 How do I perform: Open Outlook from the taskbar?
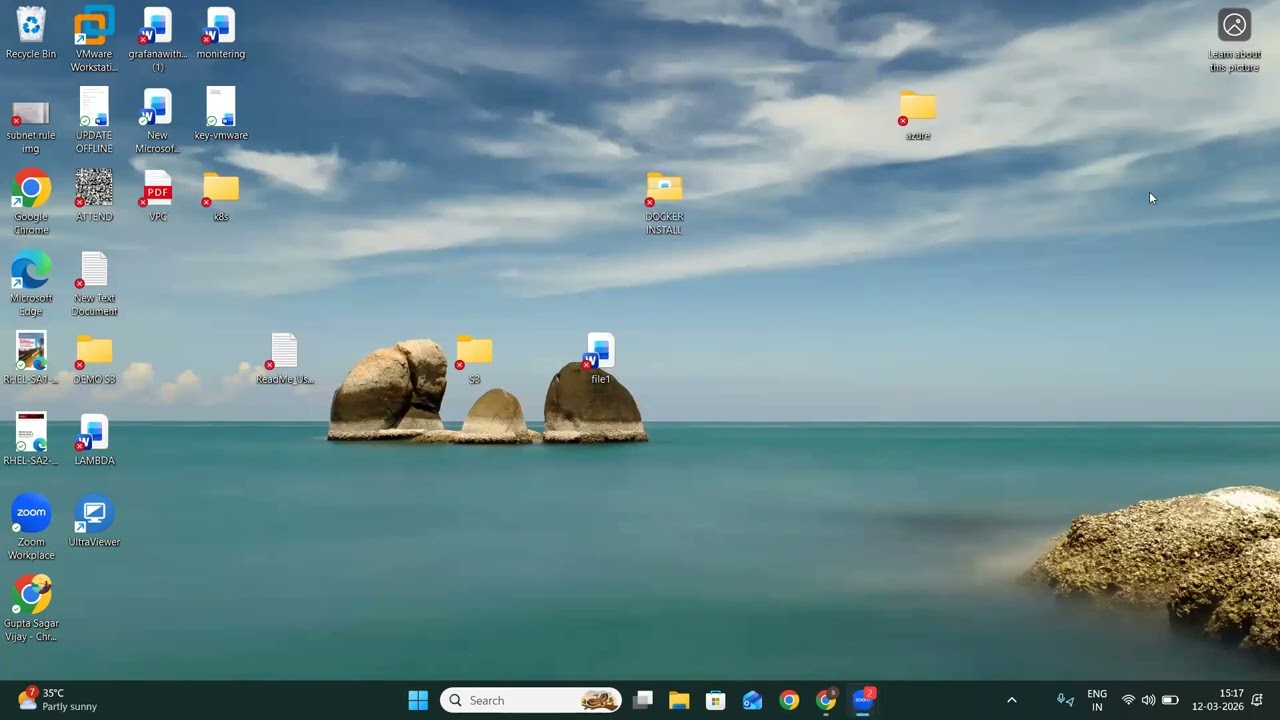tap(752, 700)
